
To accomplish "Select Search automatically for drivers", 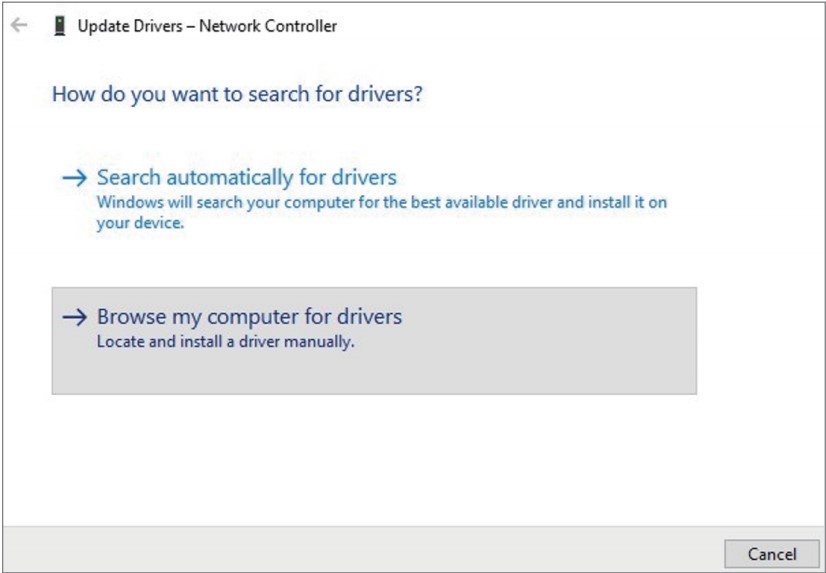I will pyautogui.click(x=246, y=178).
